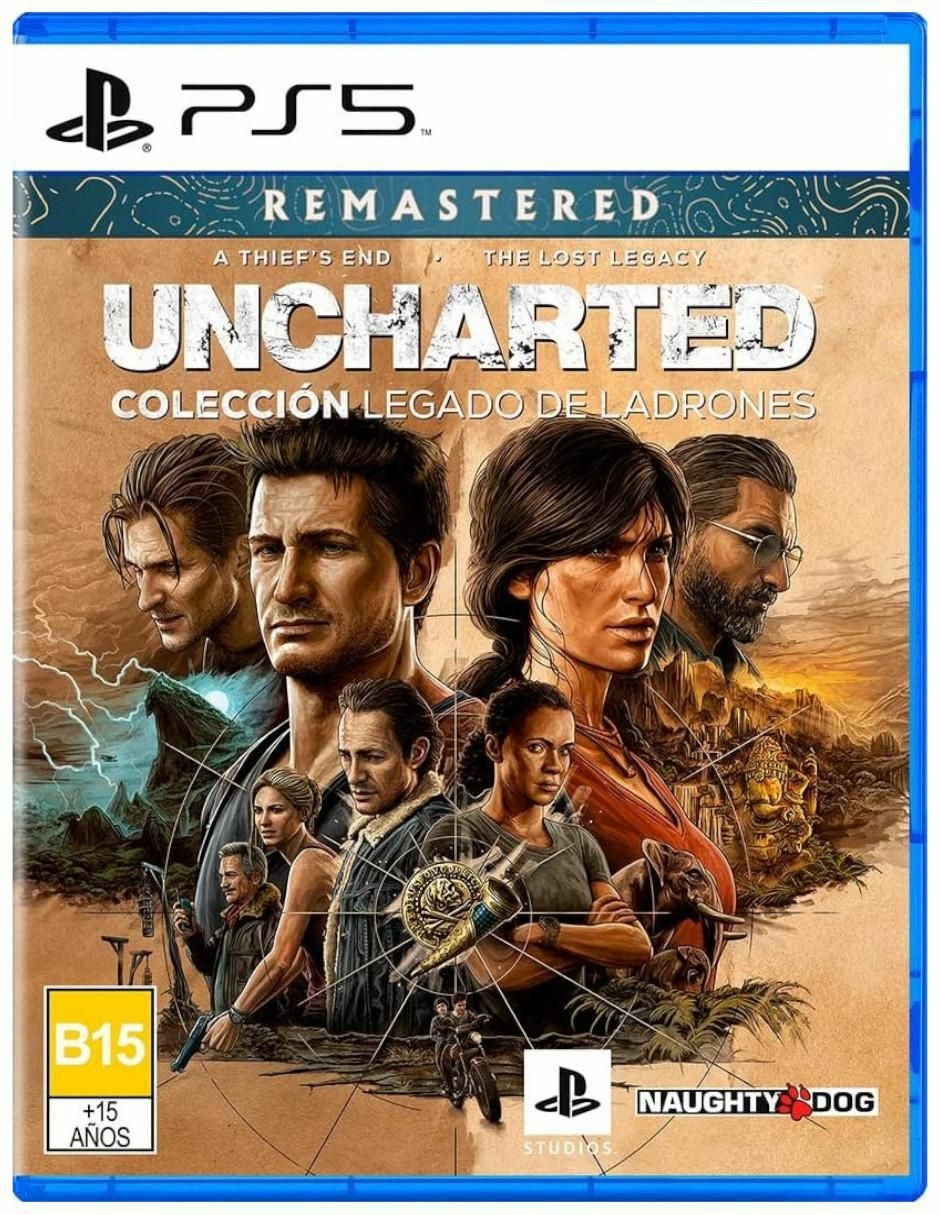The height and width of the screenshot is (1215, 940).
Task: Click the REMASTERED banner text
Action: pos(462,205)
